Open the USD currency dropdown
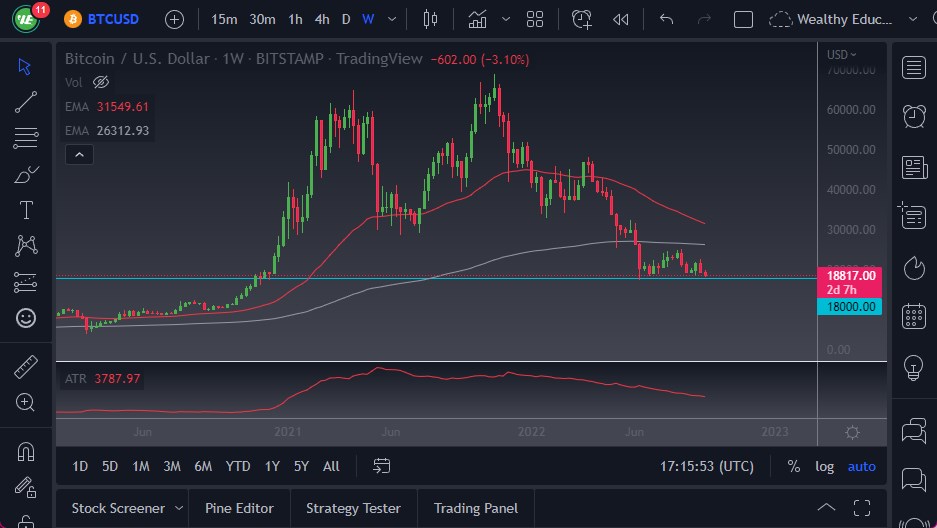This screenshot has height=528, width=937. click(x=842, y=54)
